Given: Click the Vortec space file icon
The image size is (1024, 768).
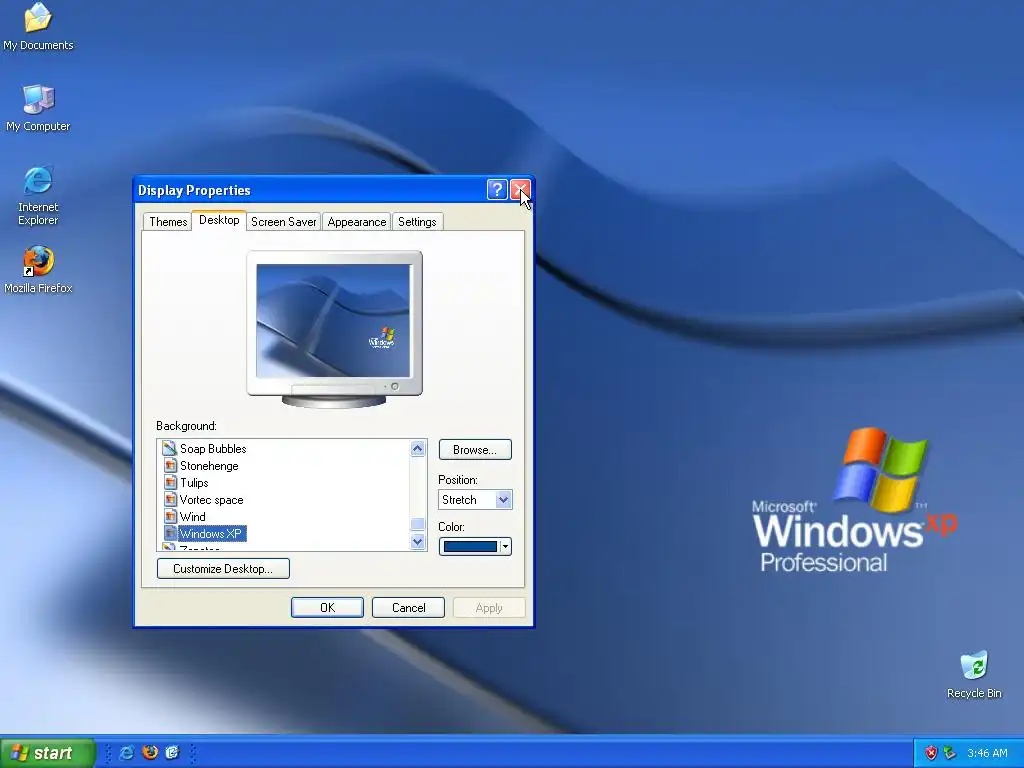Looking at the screenshot, I should coord(170,499).
